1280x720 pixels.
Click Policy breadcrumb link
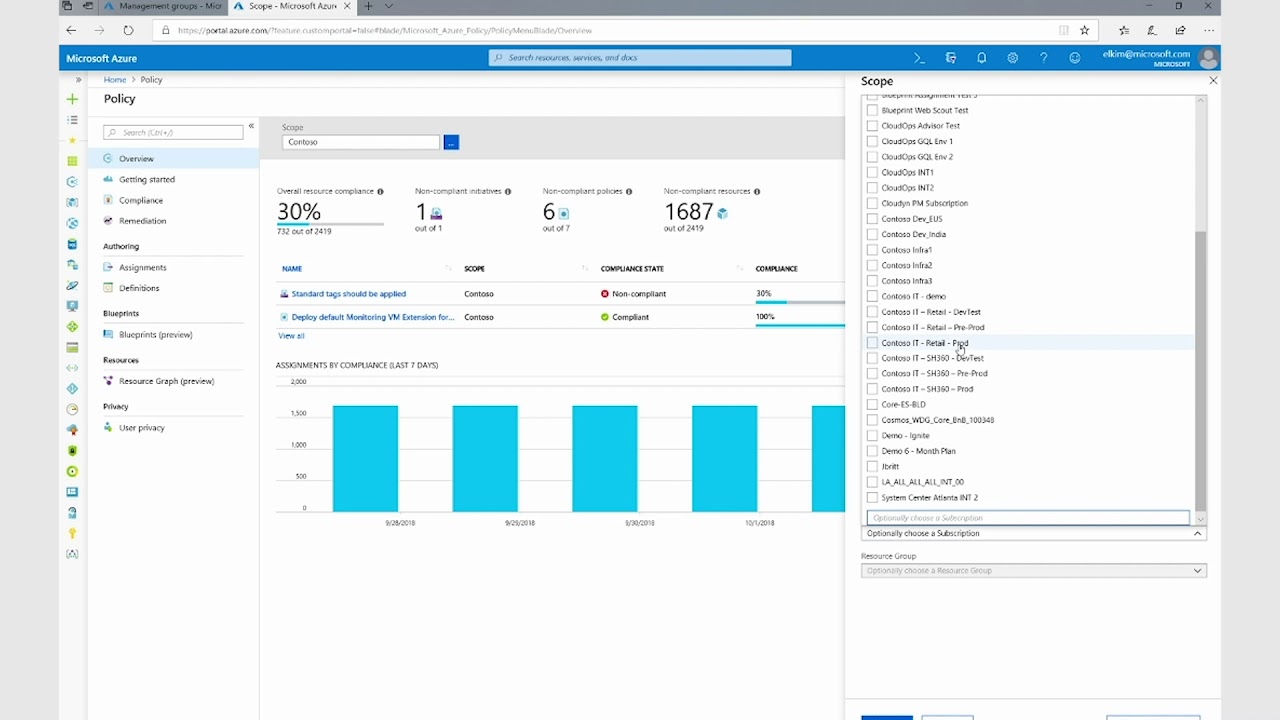point(151,79)
